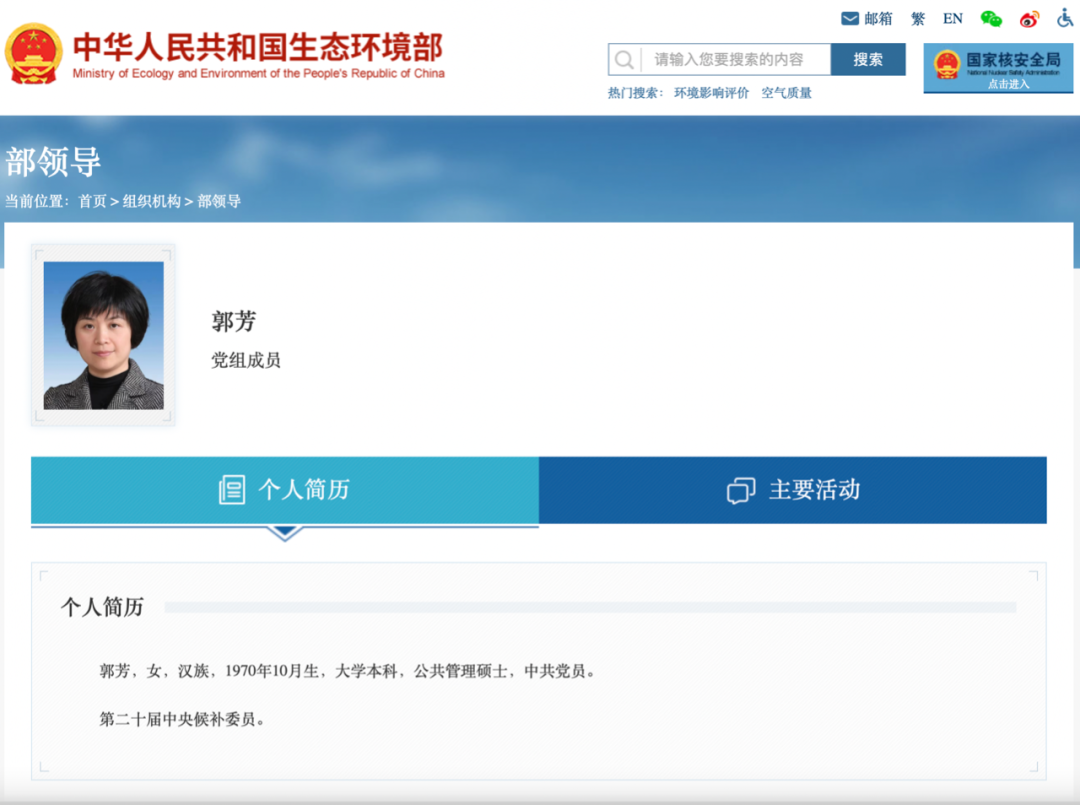Click the magnifier icon in the search bar
Image resolution: width=1080 pixels, height=805 pixels.
(623, 59)
